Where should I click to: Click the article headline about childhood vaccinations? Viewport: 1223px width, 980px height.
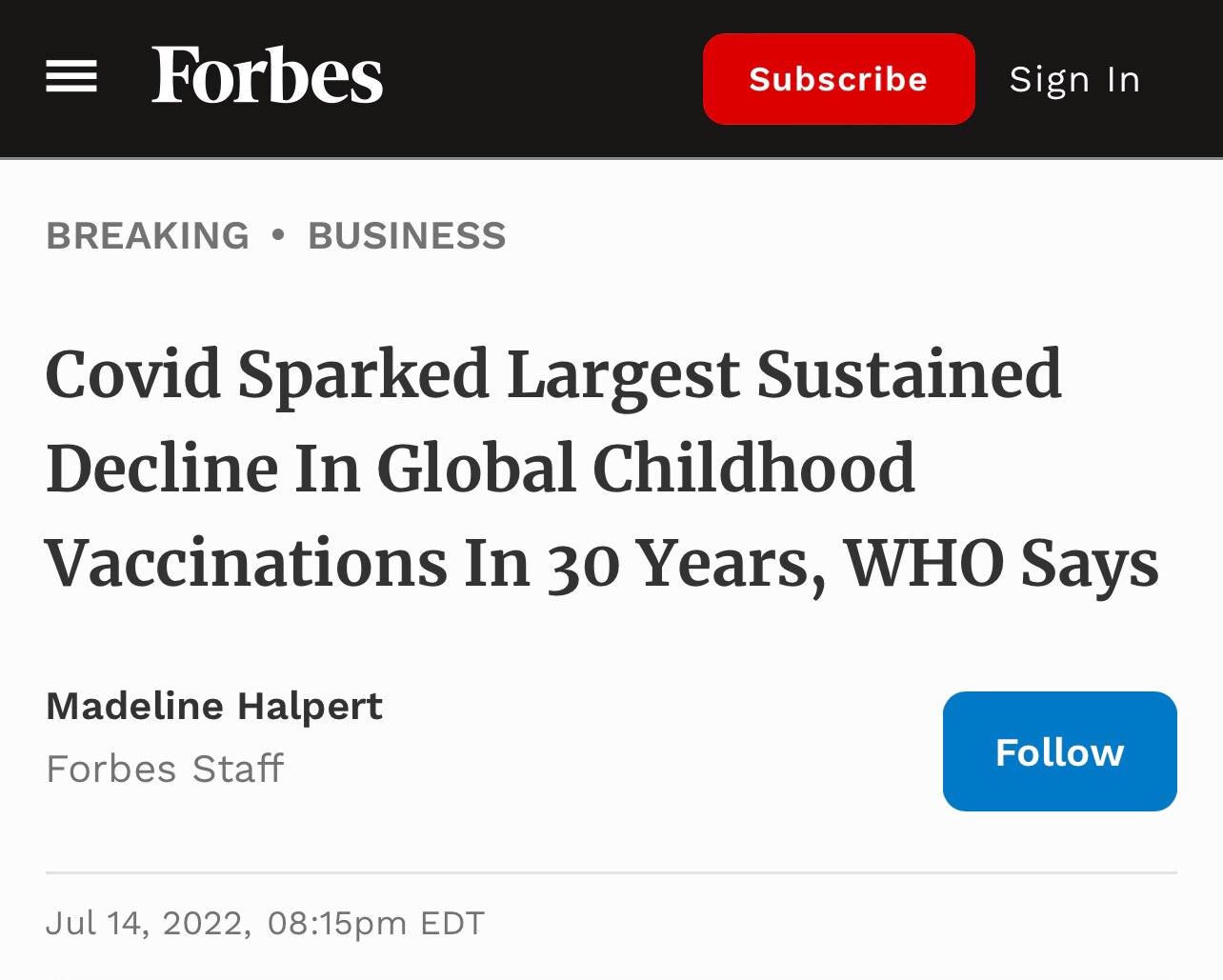602,467
